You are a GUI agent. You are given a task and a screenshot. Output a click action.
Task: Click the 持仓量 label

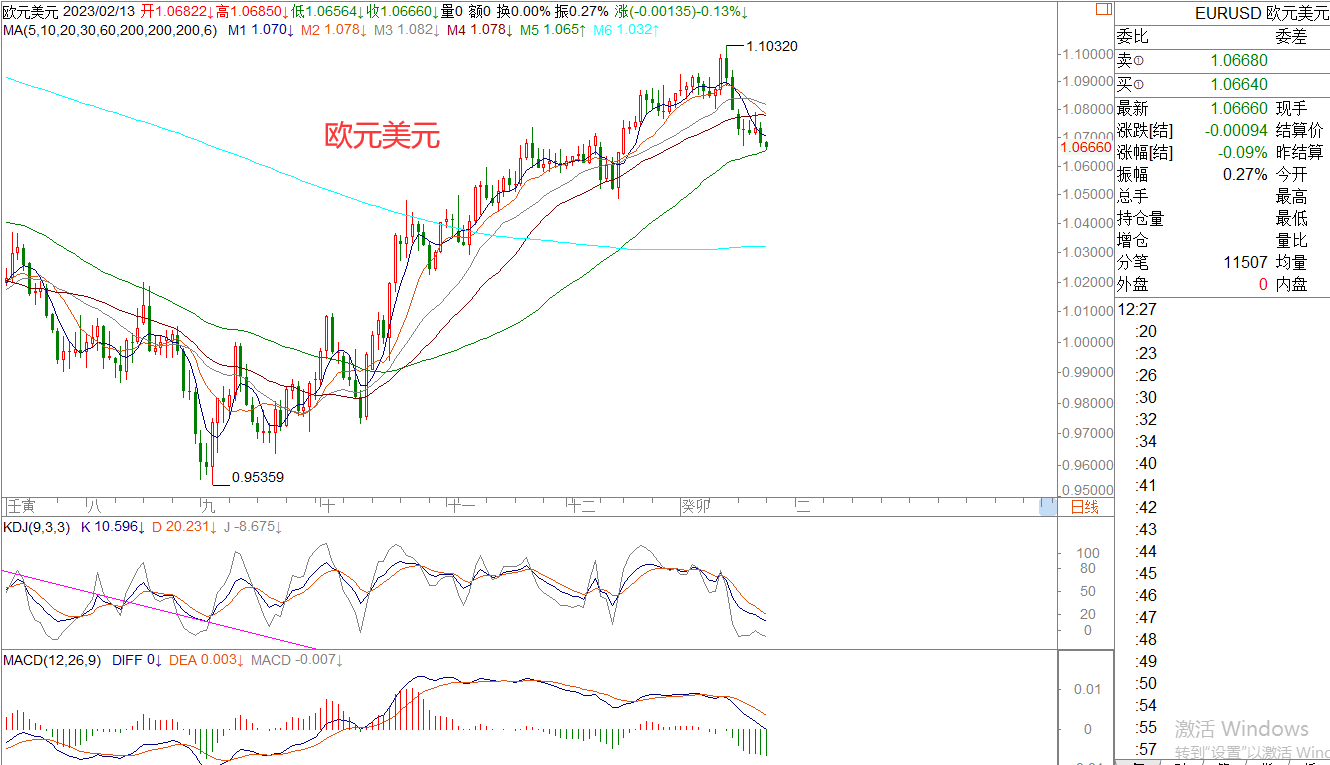(1141, 218)
